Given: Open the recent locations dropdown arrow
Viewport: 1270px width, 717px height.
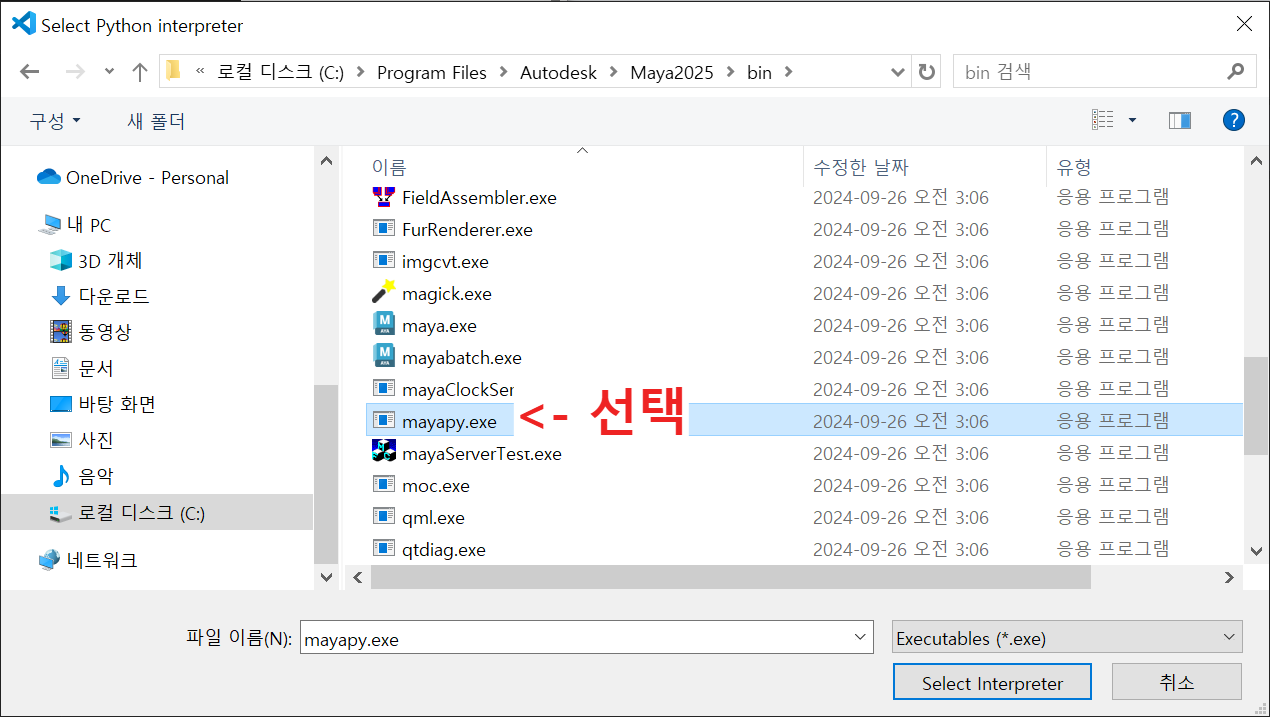Looking at the screenshot, I should (109, 72).
